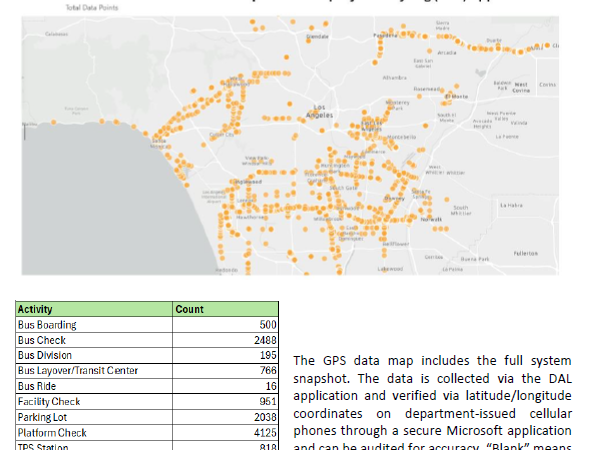The image size is (600, 450).
Task: Click the La Habra map label
Action: (x=509, y=205)
